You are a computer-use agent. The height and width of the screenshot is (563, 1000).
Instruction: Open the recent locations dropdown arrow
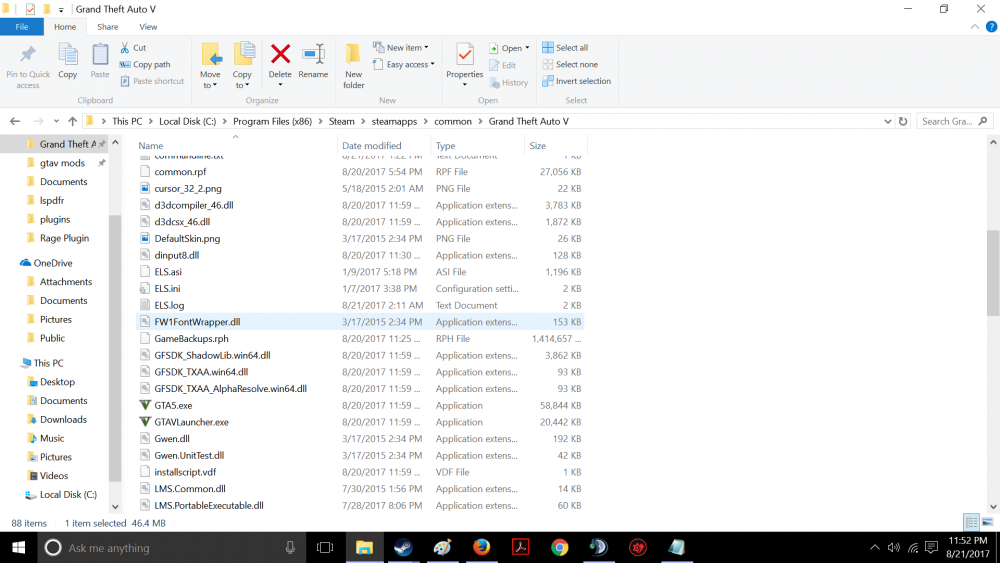pyautogui.click(x=56, y=121)
